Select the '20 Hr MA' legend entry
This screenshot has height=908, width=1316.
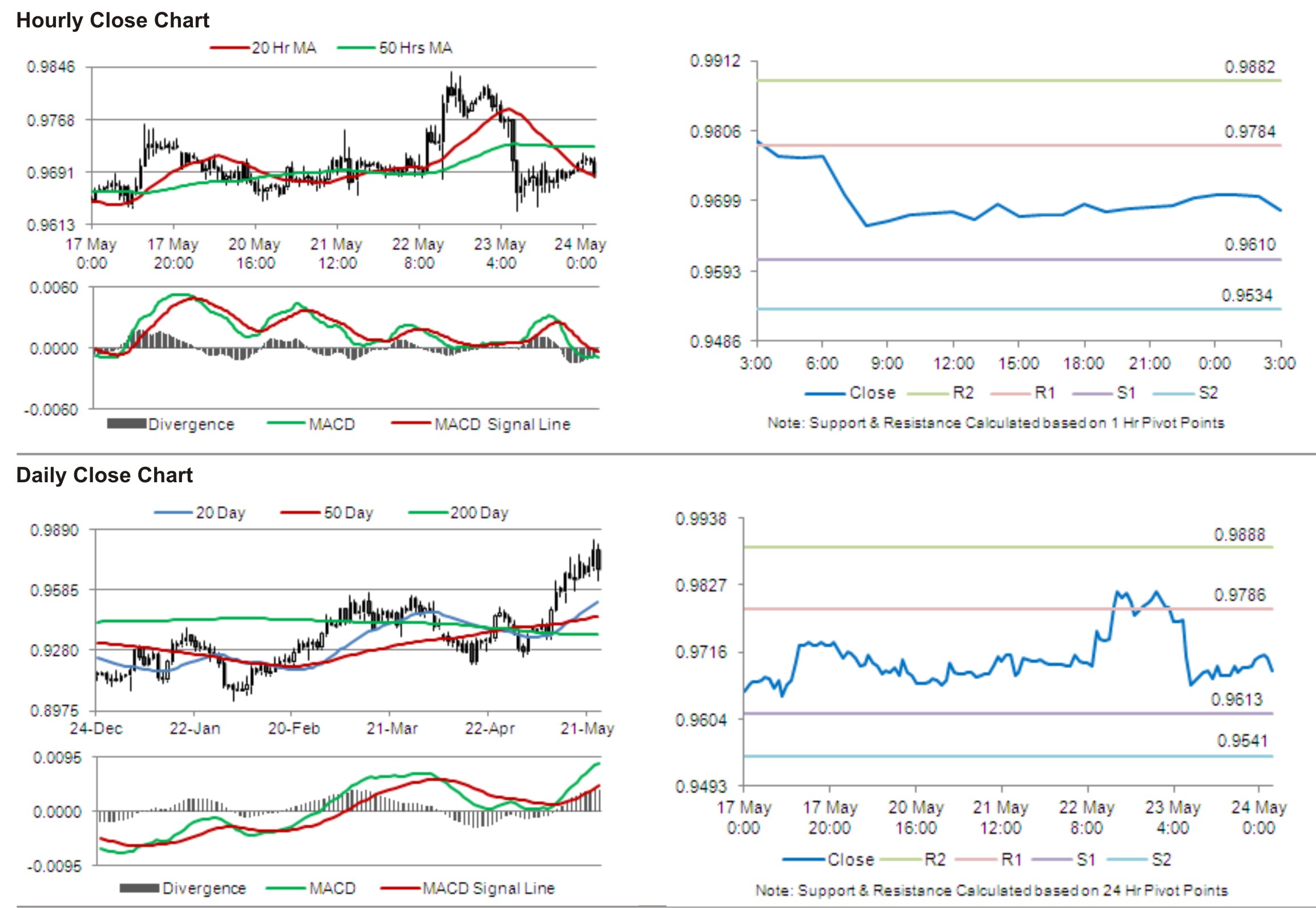click(x=263, y=48)
